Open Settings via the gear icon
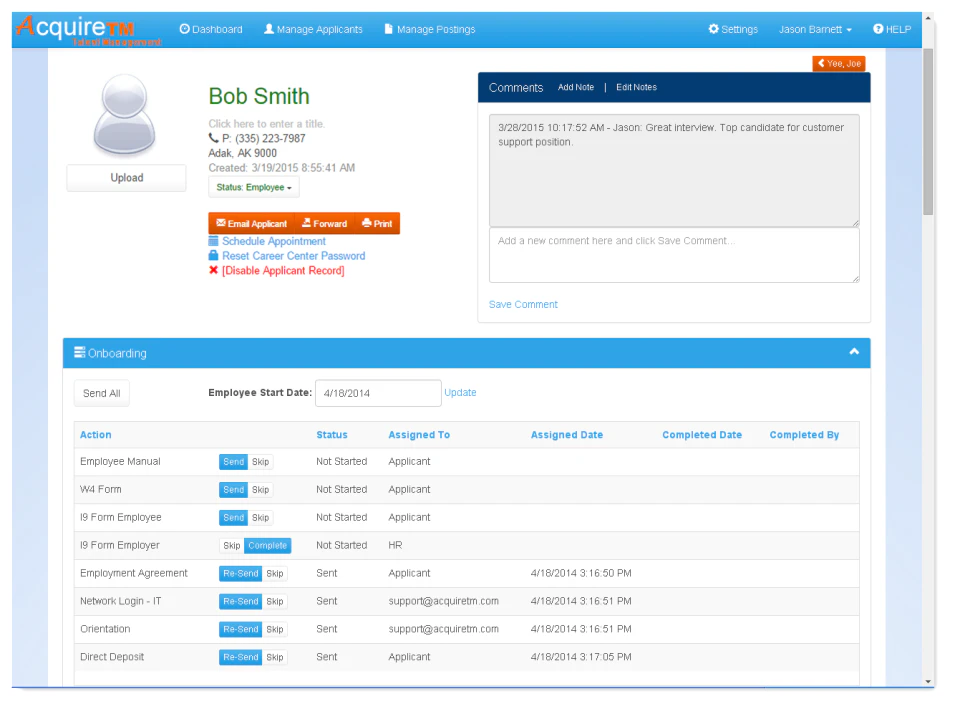960x714 pixels. (x=714, y=29)
